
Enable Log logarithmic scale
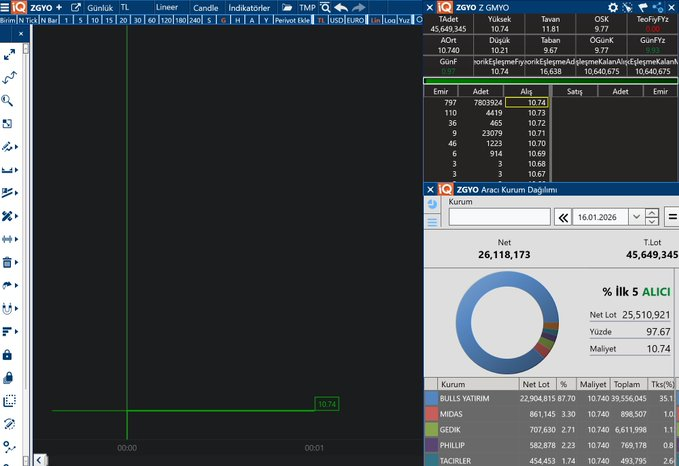(x=390, y=20)
